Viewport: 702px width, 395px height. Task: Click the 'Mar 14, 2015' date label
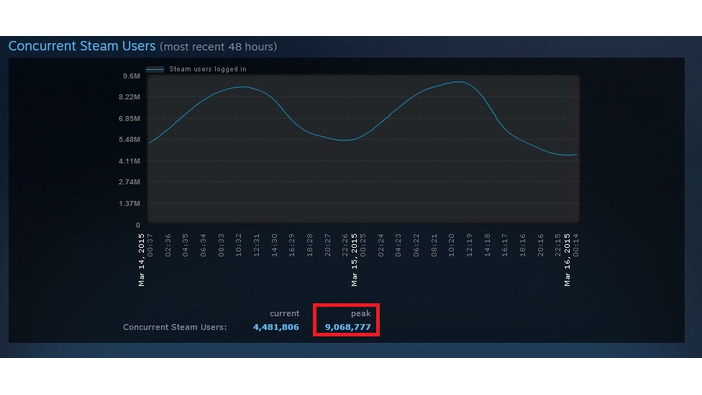click(141, 260)
